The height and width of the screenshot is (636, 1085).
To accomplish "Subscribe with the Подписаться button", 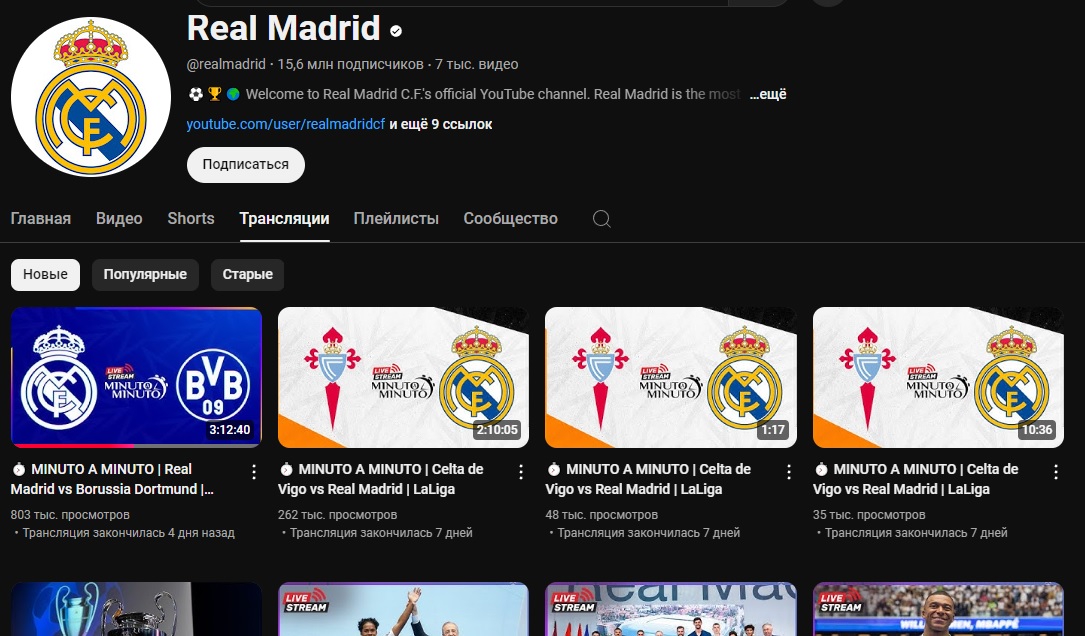I will 246,165.
